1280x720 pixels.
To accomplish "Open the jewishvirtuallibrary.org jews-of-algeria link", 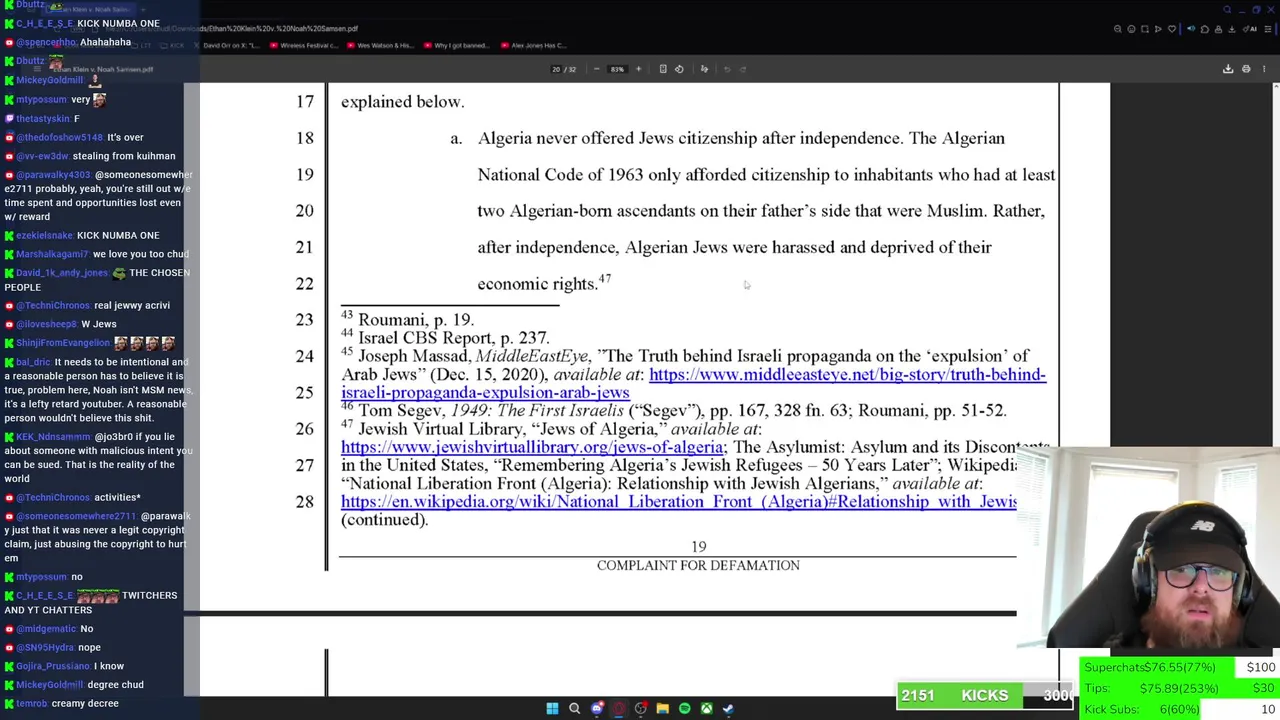I will click(x=532, y=447).
